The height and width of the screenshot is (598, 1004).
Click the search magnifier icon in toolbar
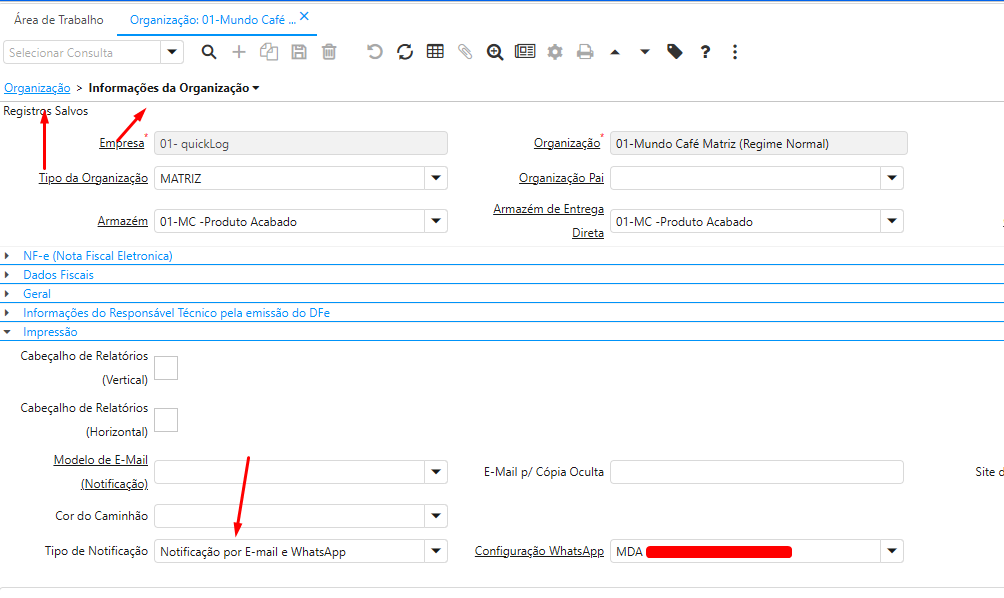point(209,52)
